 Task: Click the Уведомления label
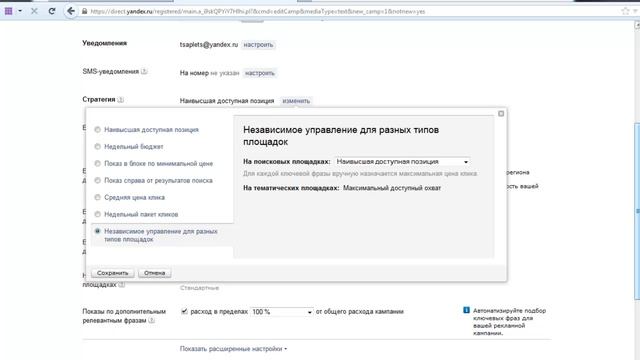click(x=104, y=43)
